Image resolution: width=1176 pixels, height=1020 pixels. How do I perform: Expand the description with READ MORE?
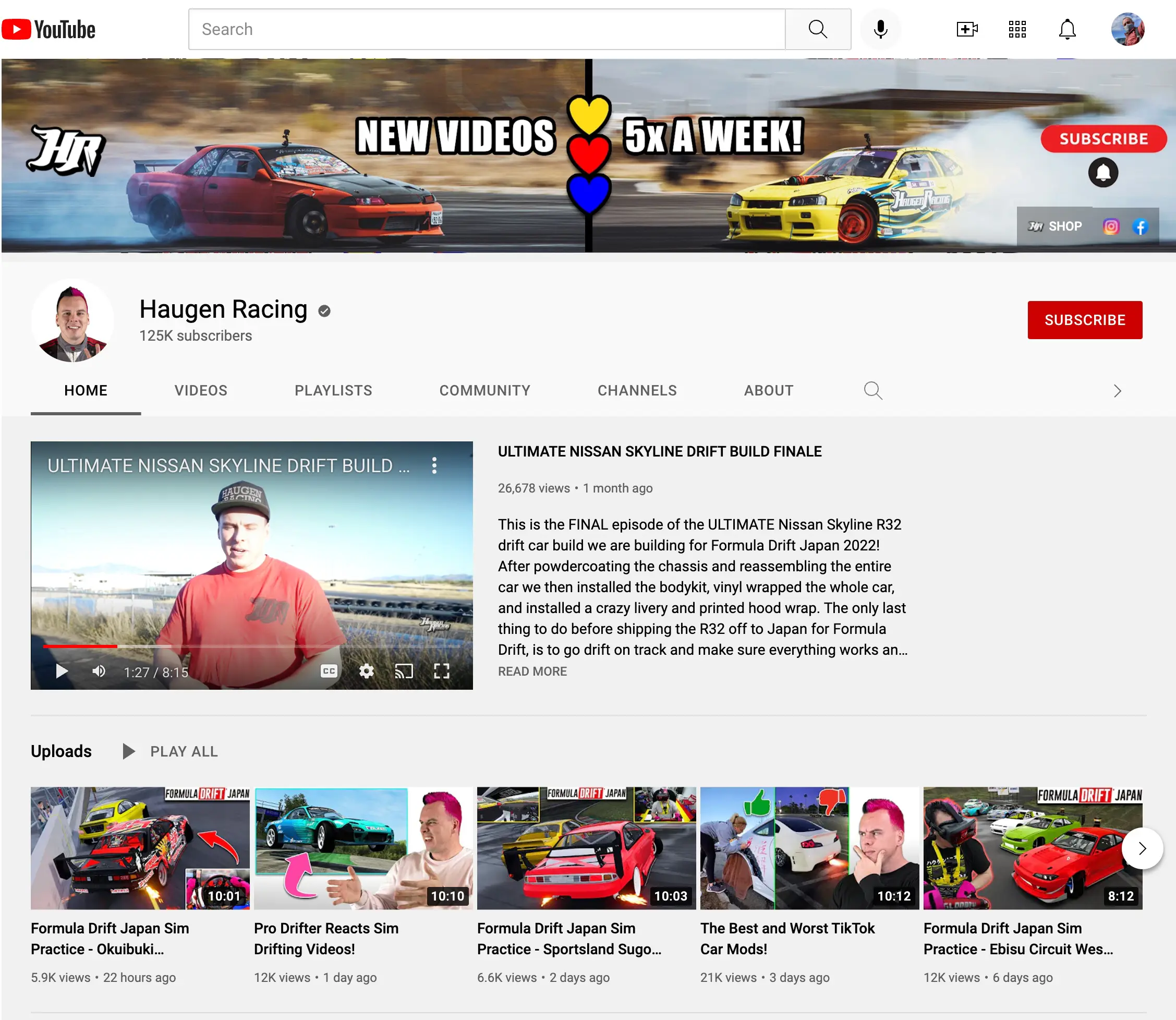pos(532,671)
